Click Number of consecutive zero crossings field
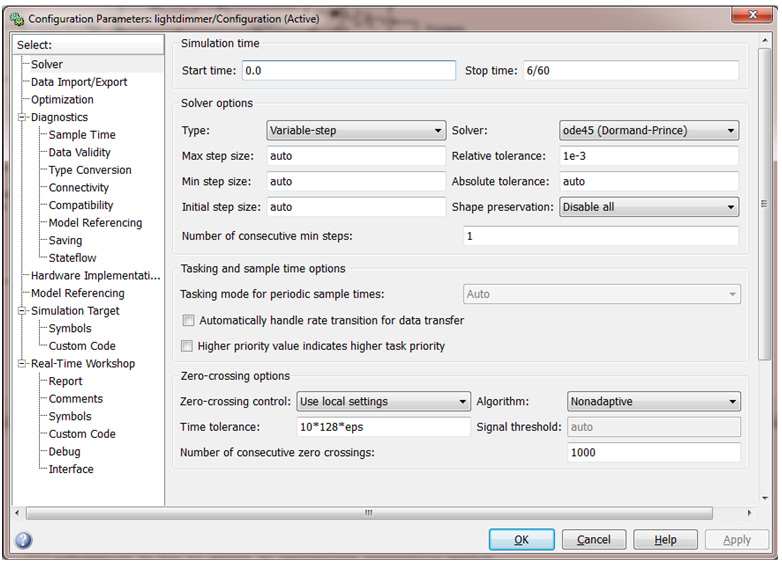 (653, 453)
